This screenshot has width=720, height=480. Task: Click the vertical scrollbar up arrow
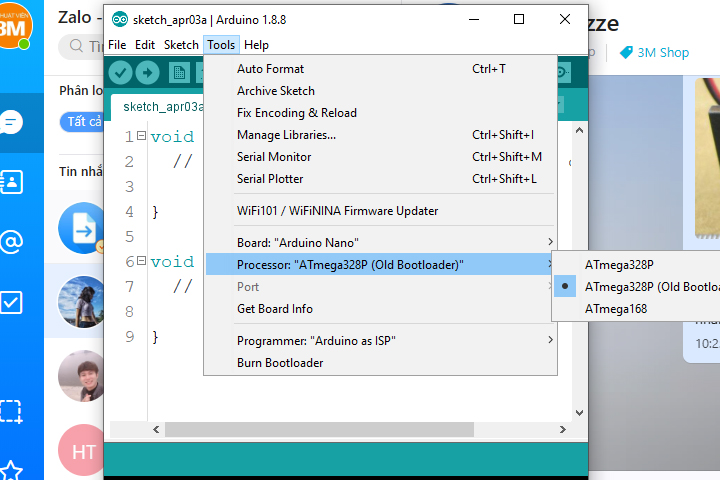click(x=579, y=130)
